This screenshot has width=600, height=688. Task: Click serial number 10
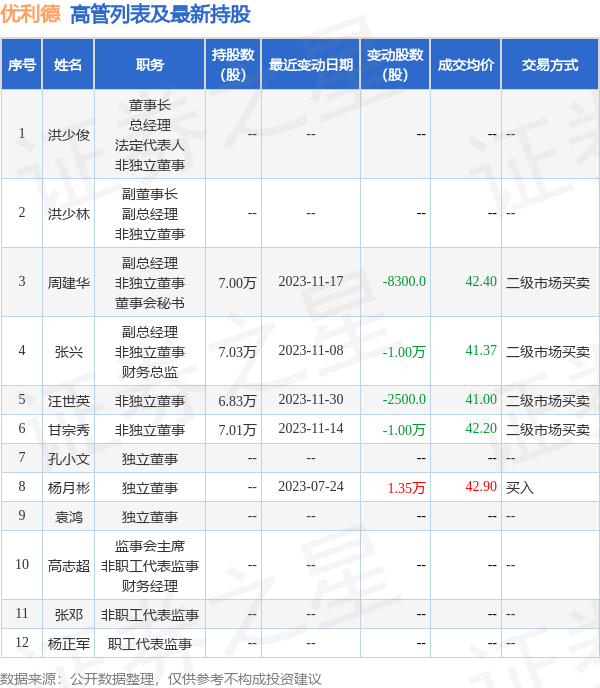[x=22, y=564]
